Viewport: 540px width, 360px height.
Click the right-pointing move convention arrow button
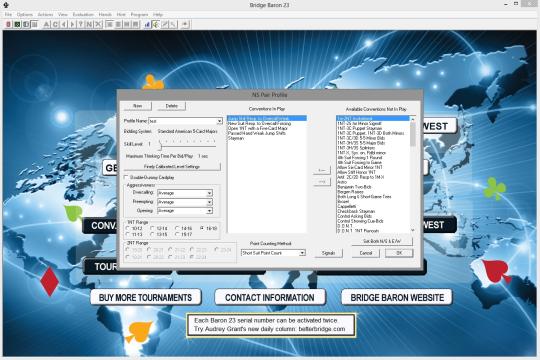coord(322,181)
